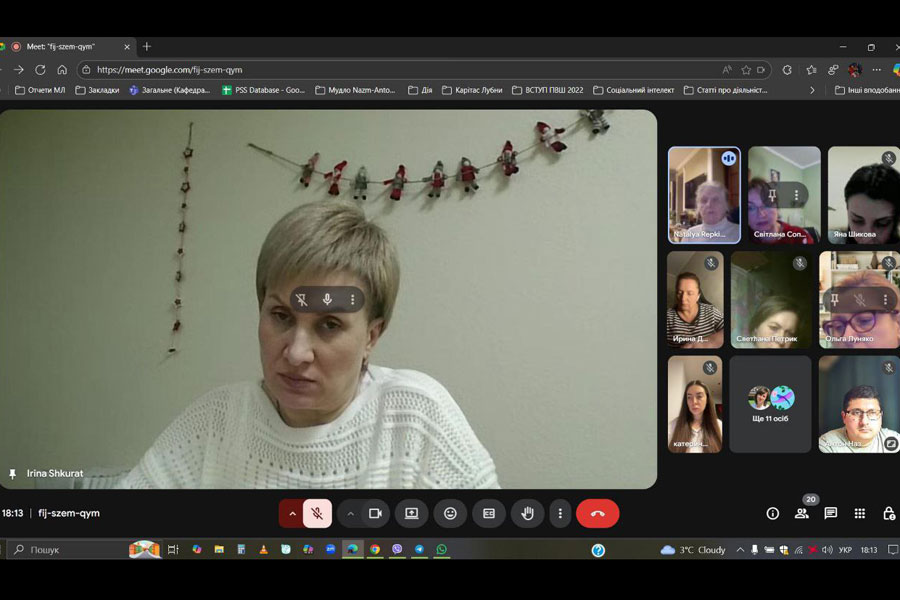Click the Present screen icon

[411, 513]
